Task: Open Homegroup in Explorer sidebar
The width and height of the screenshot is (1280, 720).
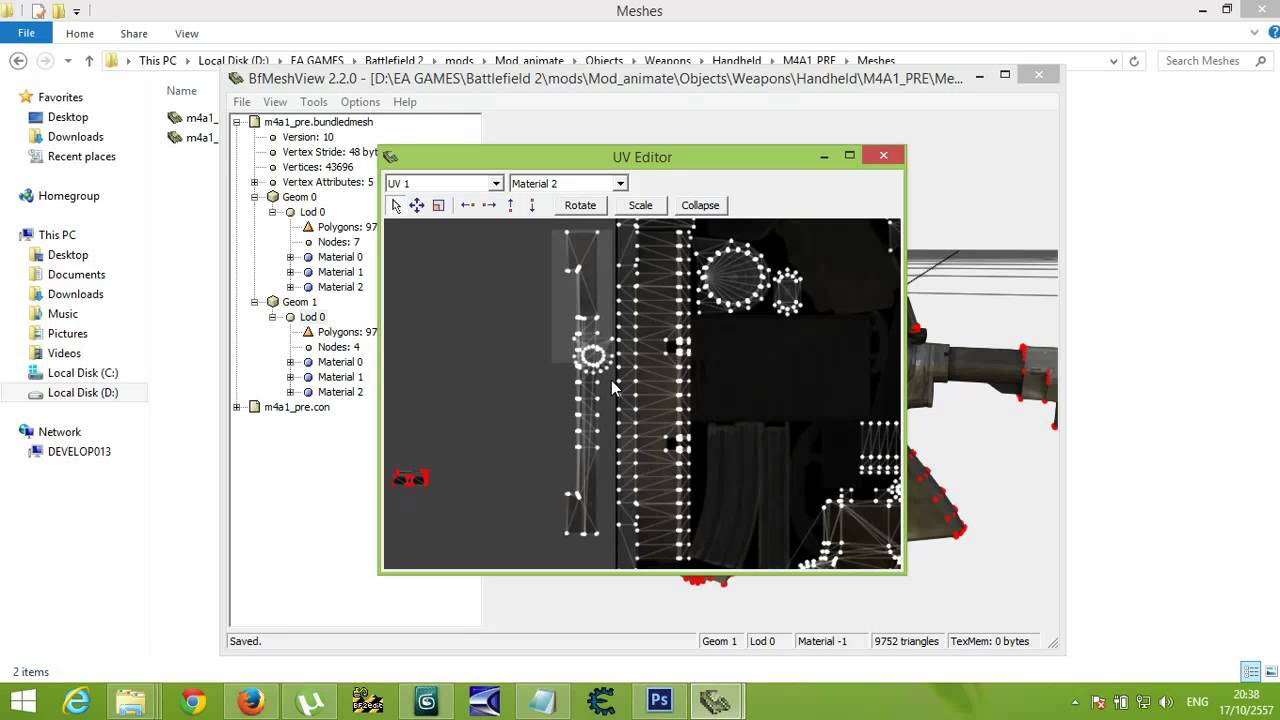Action: (x=68, y=196)
